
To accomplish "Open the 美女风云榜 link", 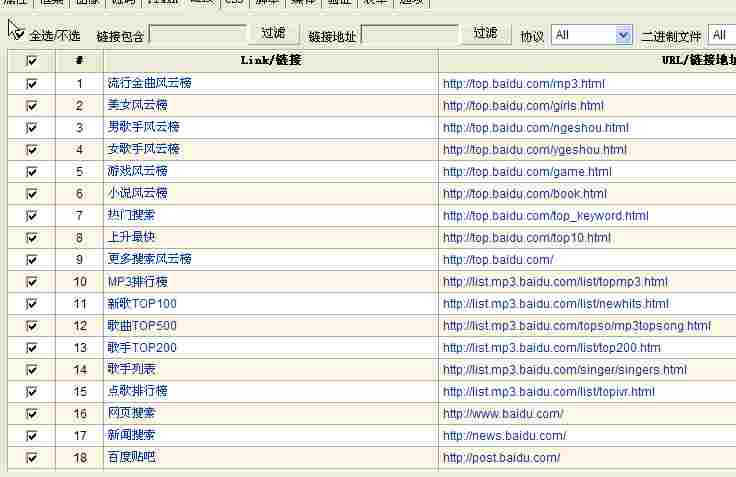I will pos(138,105).
